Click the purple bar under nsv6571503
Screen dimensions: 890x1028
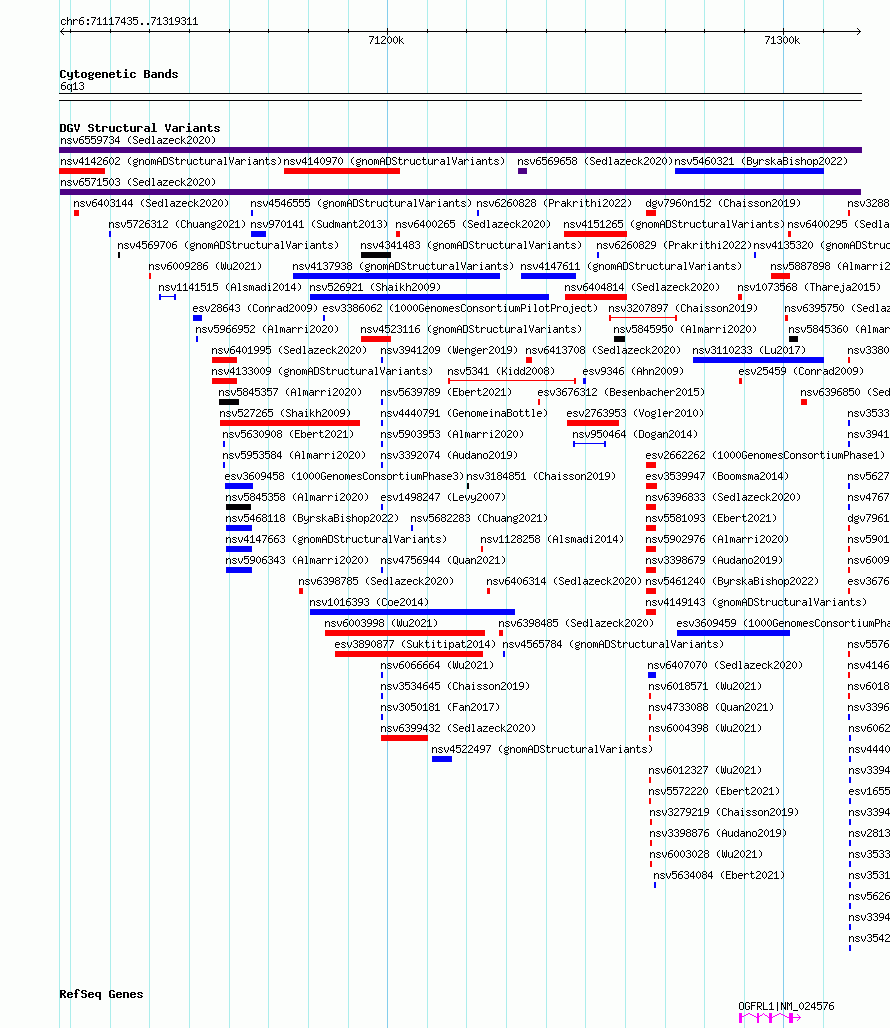(460, 192)
